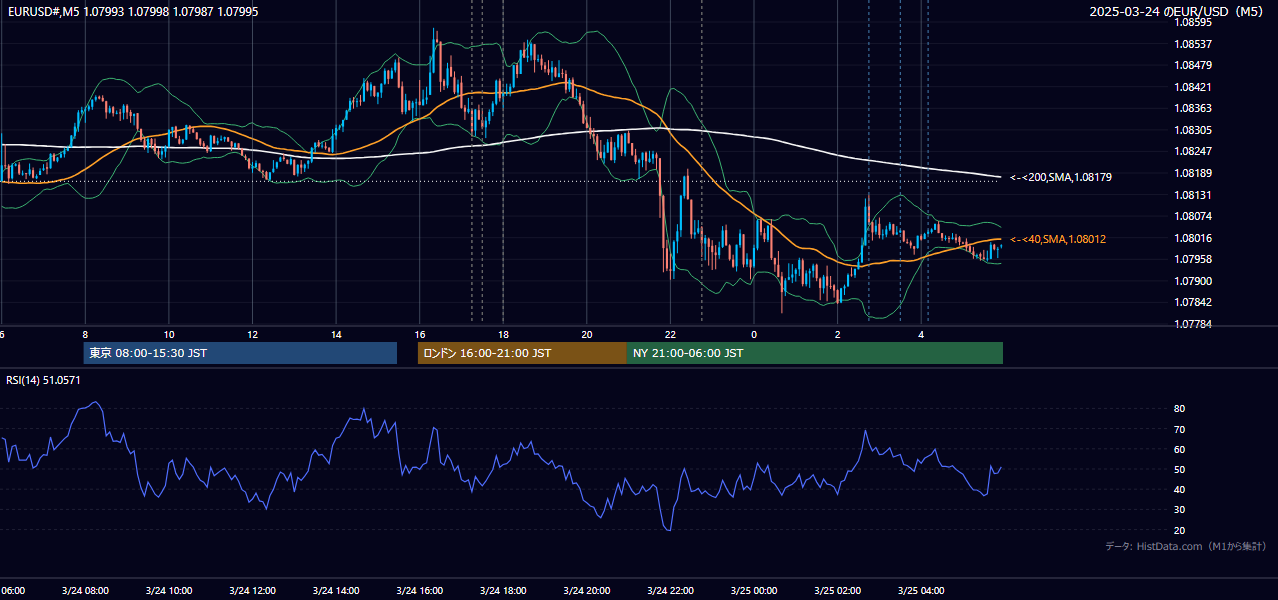
Task: Select the 40 SMA label 1.08012
Action: click(1058, 239)
